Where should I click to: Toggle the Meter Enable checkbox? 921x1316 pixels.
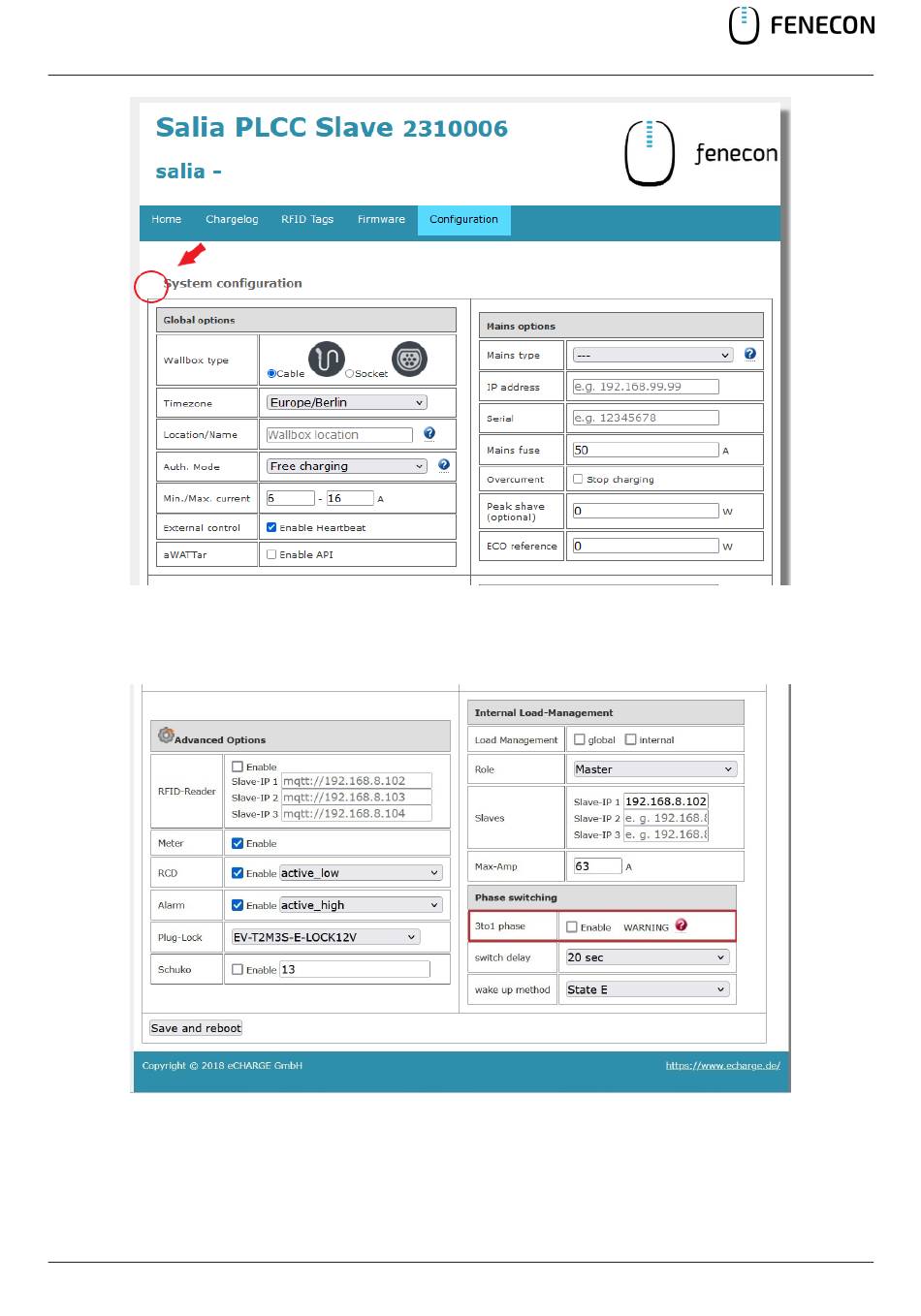[238, 843]
